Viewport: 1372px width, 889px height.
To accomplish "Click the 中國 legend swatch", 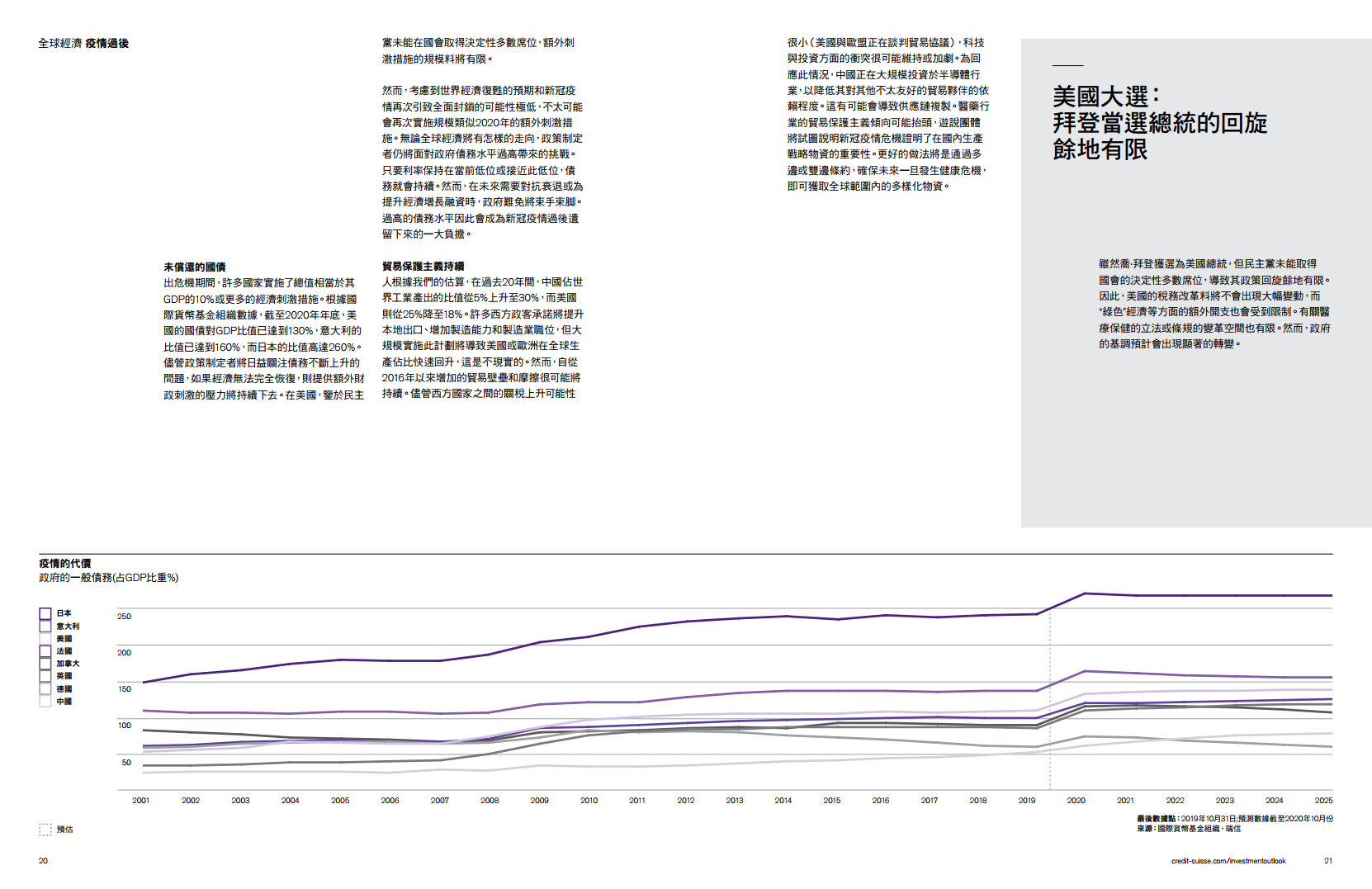I will coord(45,701).
